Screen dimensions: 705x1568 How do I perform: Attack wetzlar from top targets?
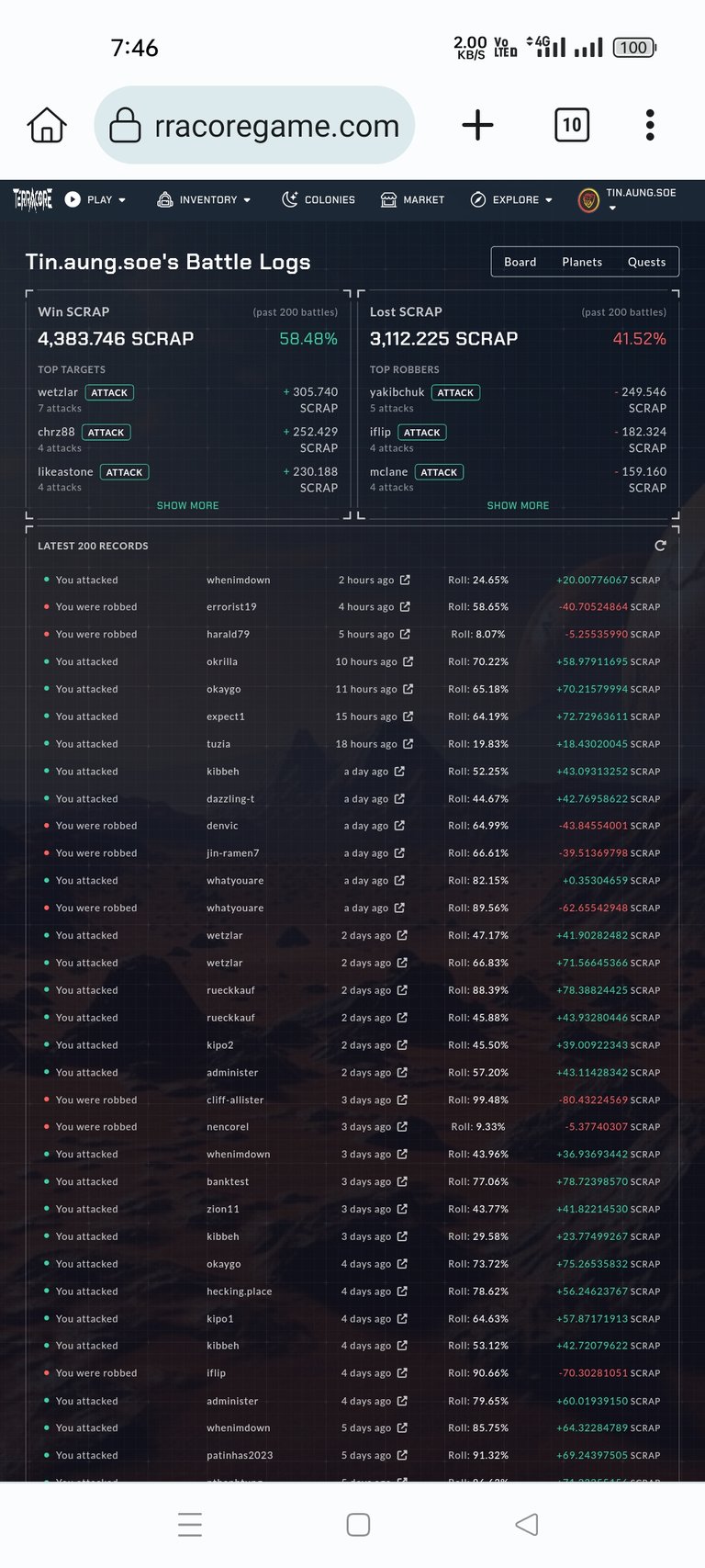pyautogui.click(x=109, y=392)
